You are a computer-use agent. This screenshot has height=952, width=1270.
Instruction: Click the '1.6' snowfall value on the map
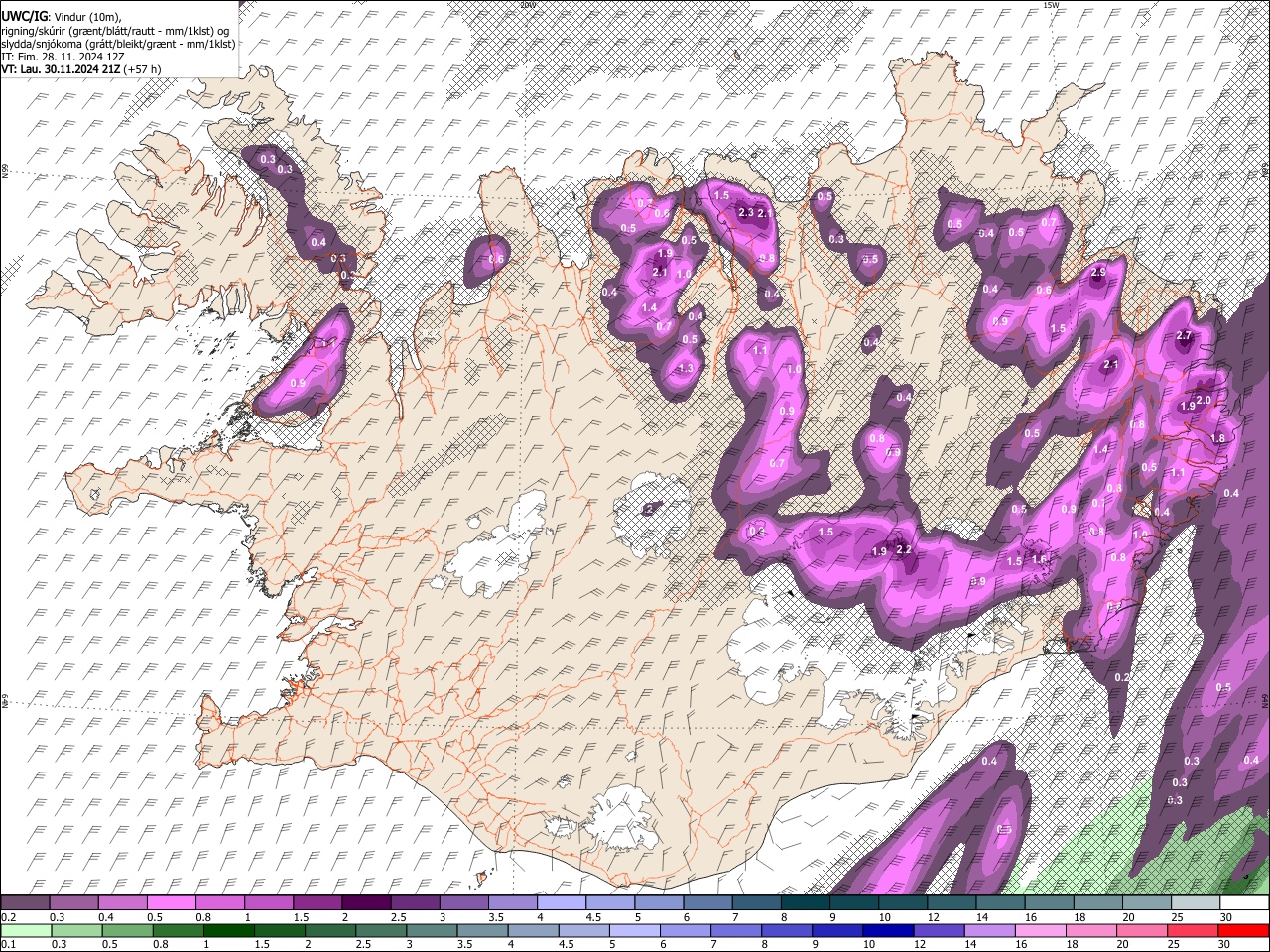coord(1039,559)
